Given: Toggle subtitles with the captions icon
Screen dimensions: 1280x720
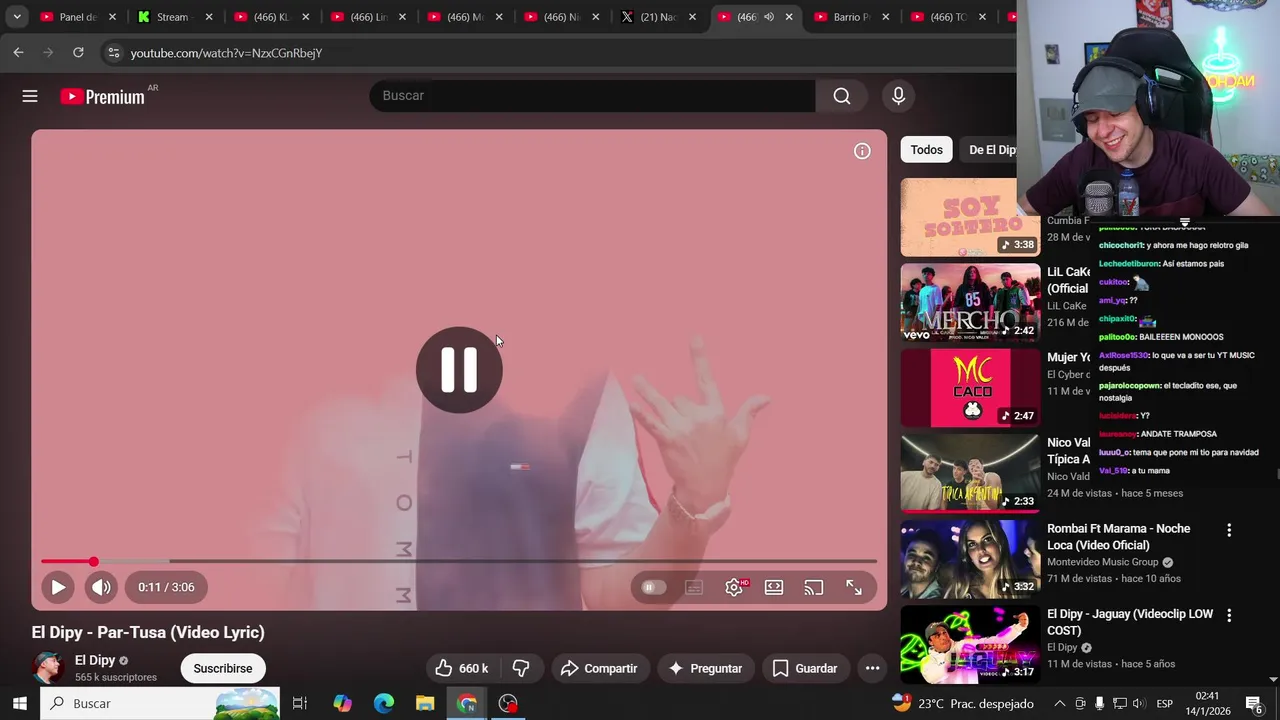Looking at the screenshot, I should 694,587.
